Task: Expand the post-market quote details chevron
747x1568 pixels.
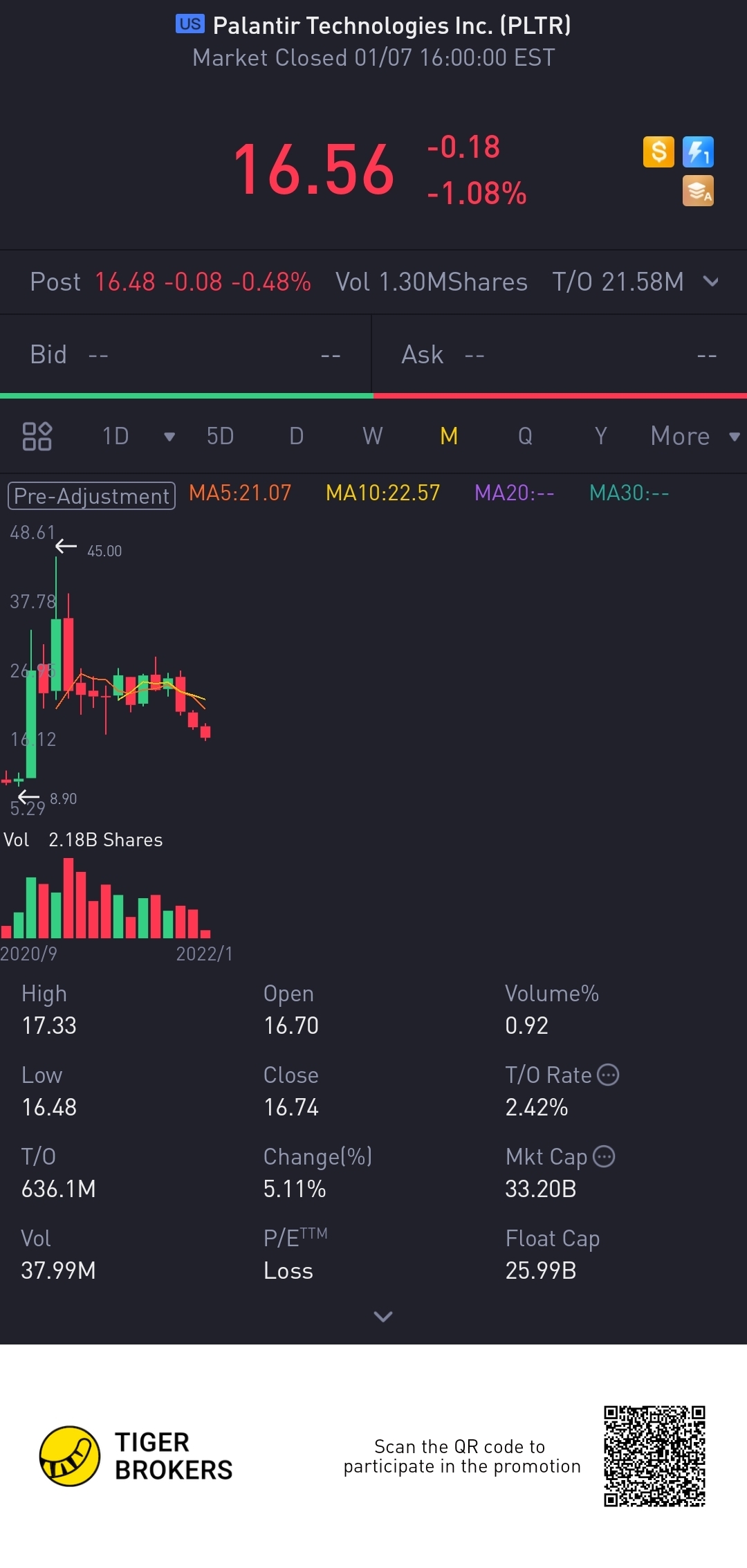Action: point(710,282)
